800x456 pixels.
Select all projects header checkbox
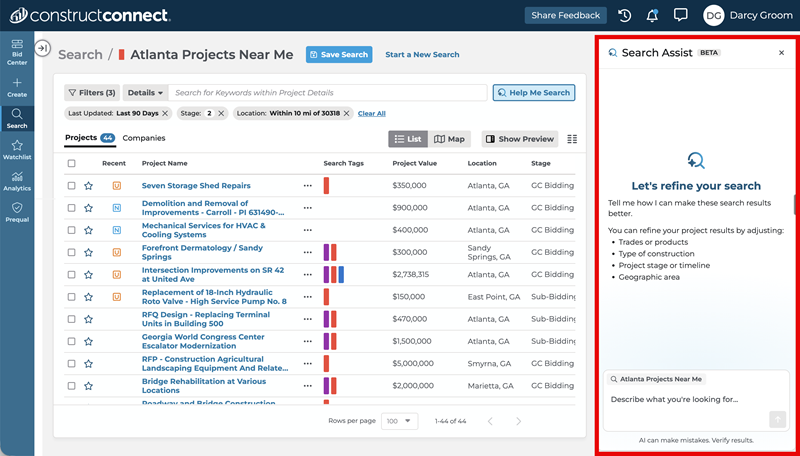pos(71,163)
